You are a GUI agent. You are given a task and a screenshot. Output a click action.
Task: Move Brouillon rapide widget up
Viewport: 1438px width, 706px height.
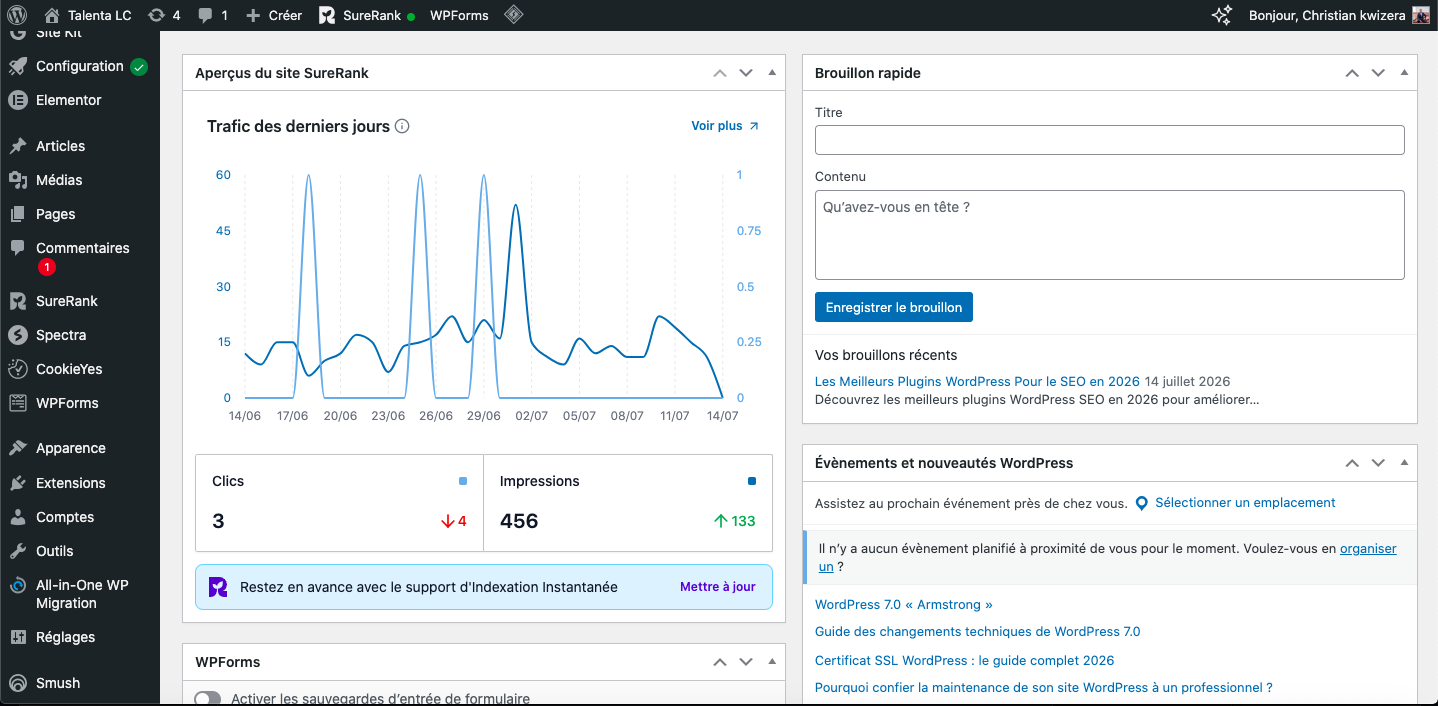pos(1352,73)
